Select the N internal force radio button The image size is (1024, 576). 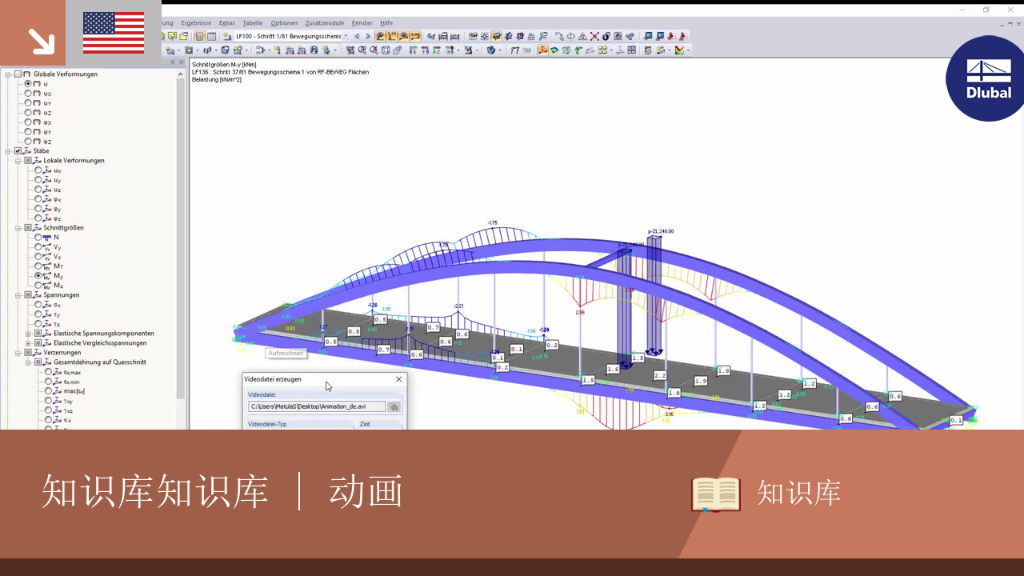click(38, 237)
